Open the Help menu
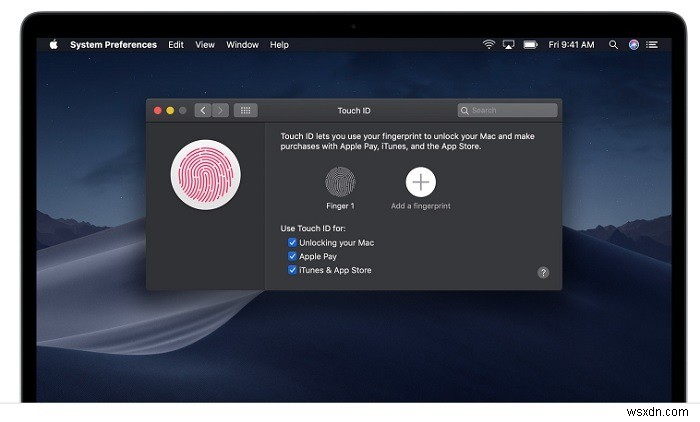The height and width of the screenshot is (422, 700). pos(279,45)
